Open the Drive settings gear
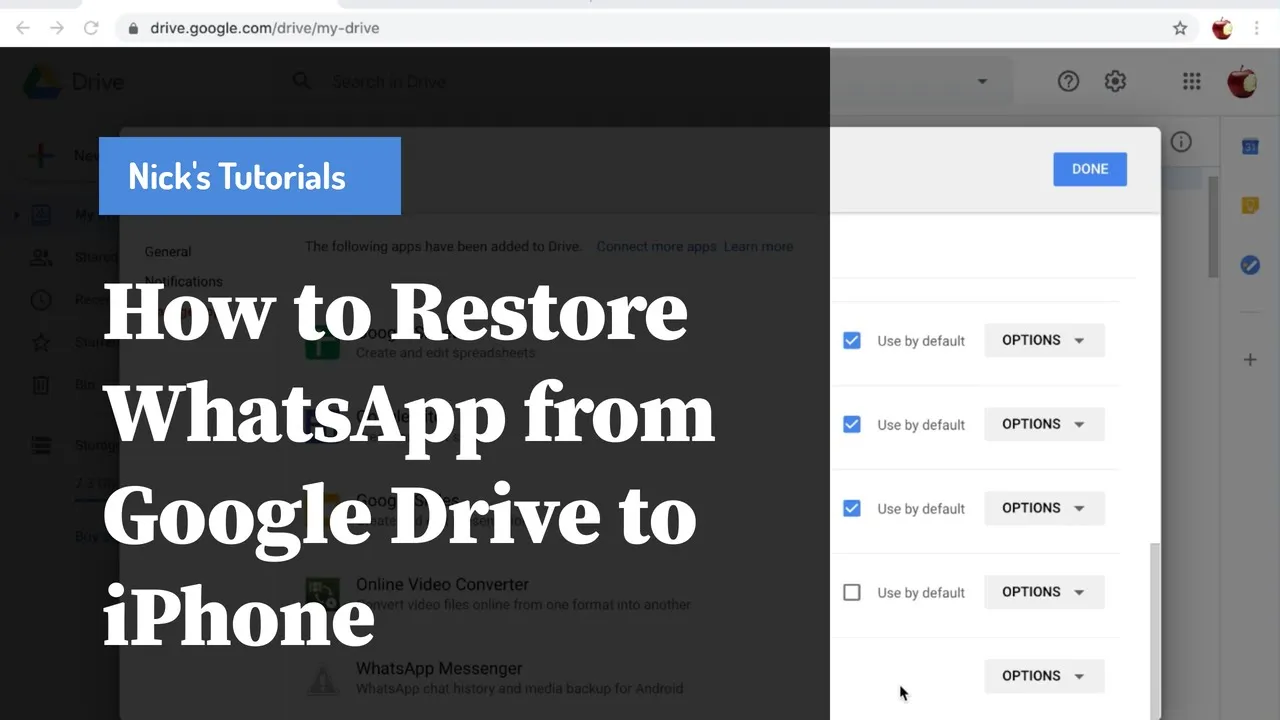The width and height of the screenshot is (1280, 720). pyautogui.click(x=1115, y=81)
